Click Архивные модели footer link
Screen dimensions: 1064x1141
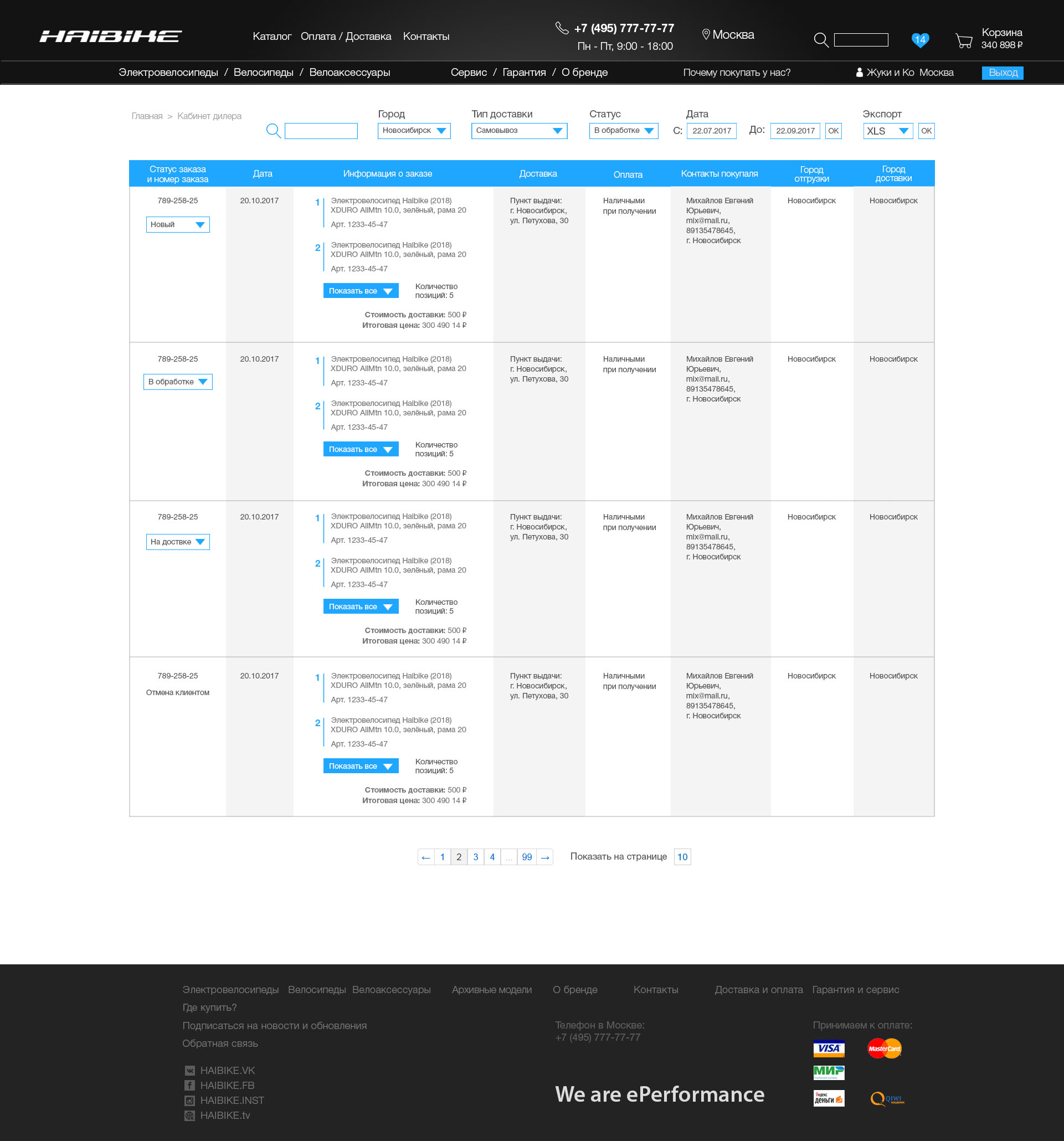coord(492,989)
